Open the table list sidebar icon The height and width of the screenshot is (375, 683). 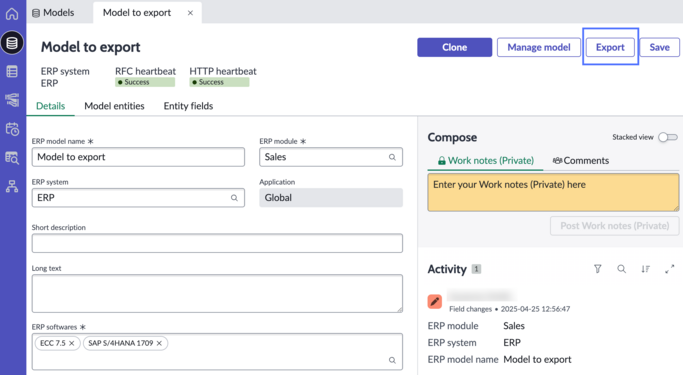[x=12, y=71]
